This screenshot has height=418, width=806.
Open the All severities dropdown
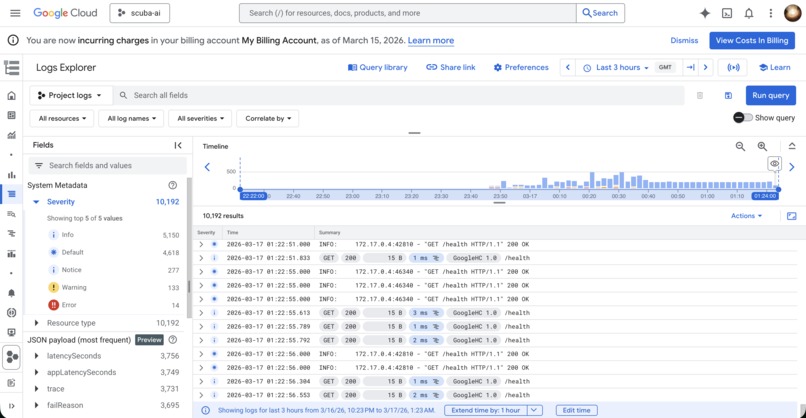pyautogui.click(x=200, y=118)
